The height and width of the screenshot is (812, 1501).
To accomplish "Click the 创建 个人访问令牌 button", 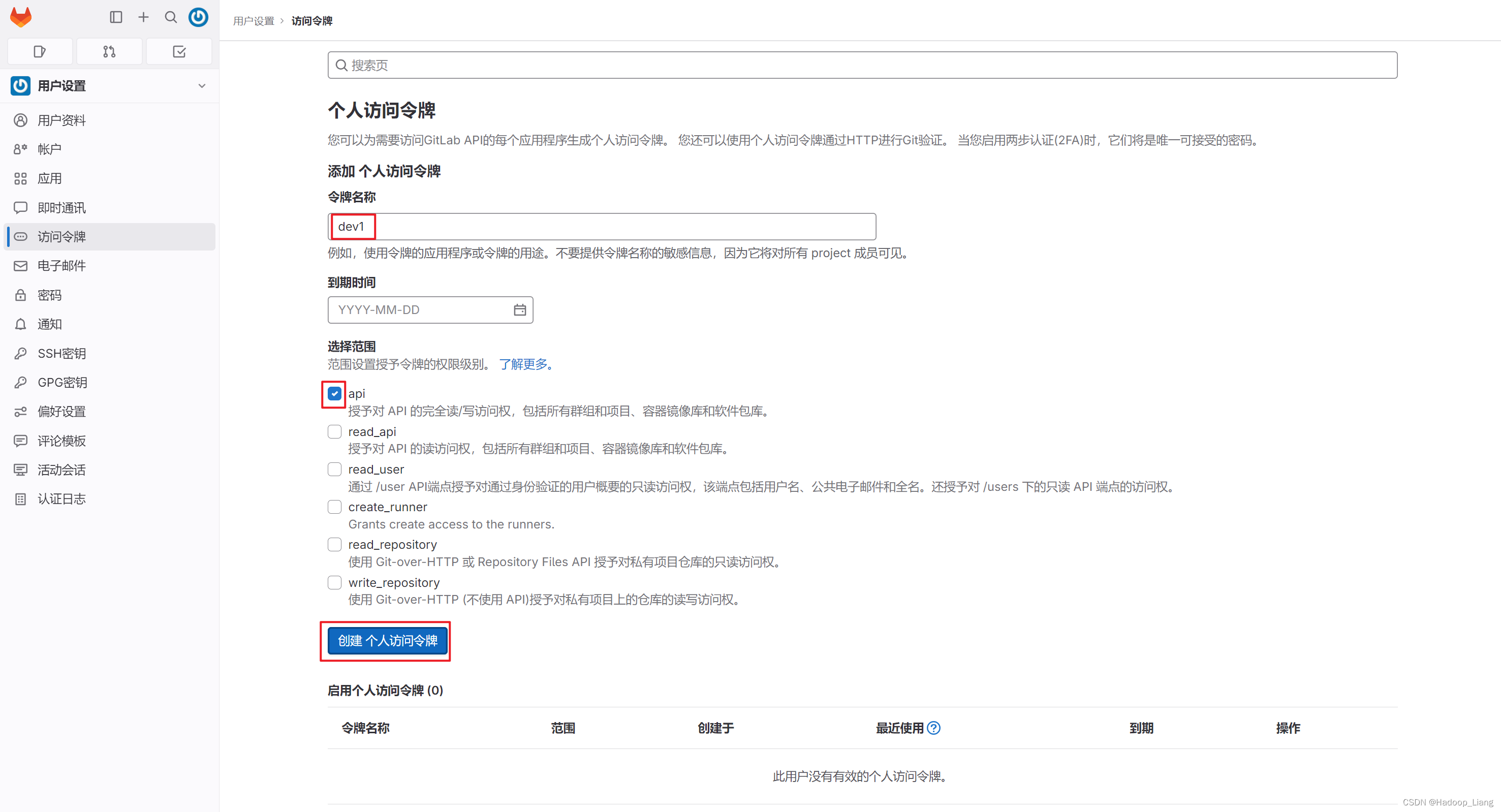I will [x=388, y=641].
